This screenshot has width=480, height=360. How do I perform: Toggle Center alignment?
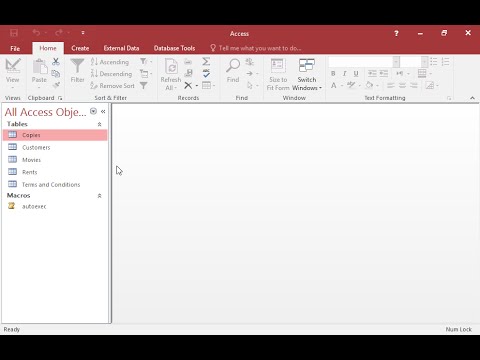402,86
